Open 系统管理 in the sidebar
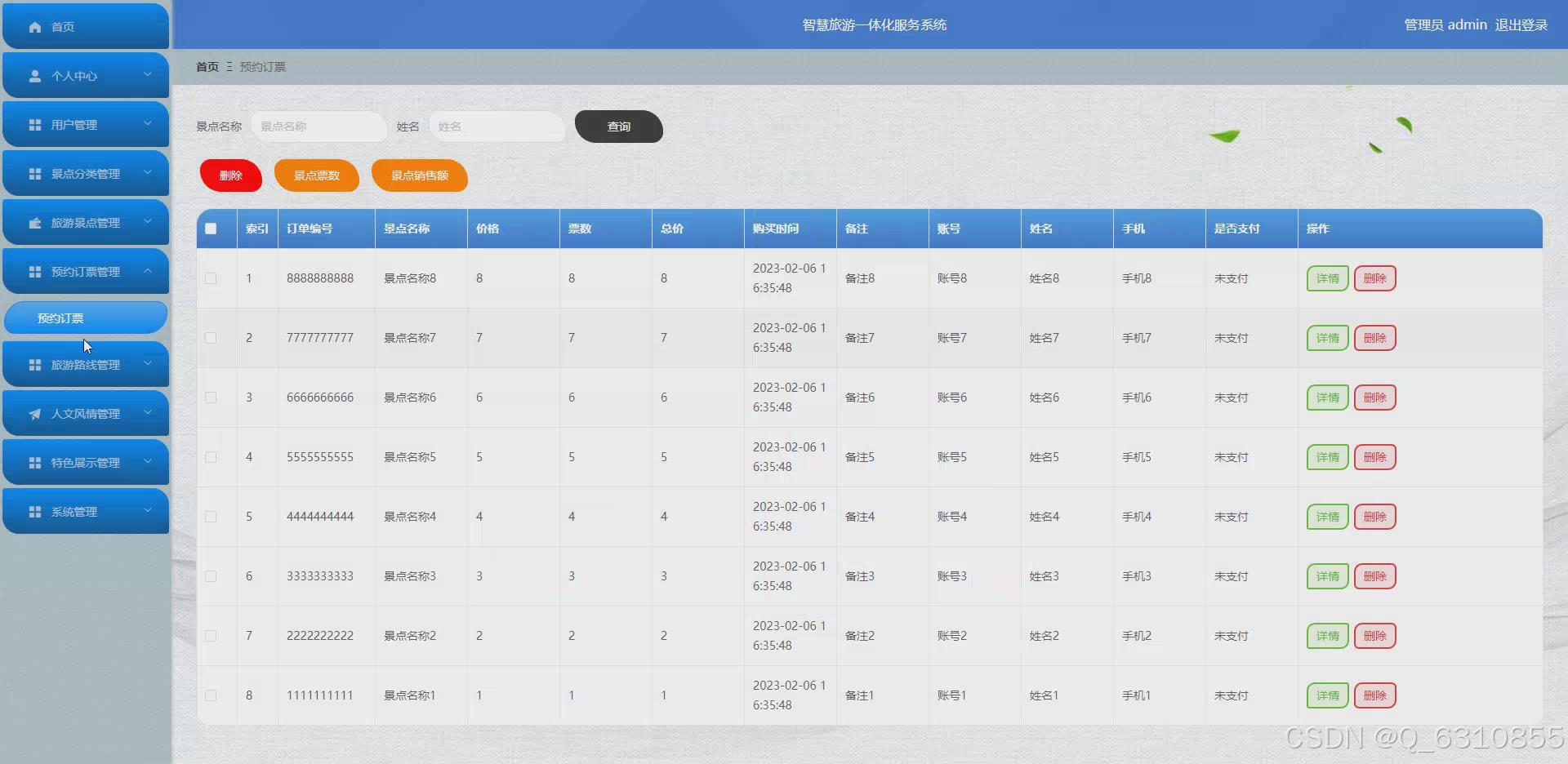 [86, 511]
